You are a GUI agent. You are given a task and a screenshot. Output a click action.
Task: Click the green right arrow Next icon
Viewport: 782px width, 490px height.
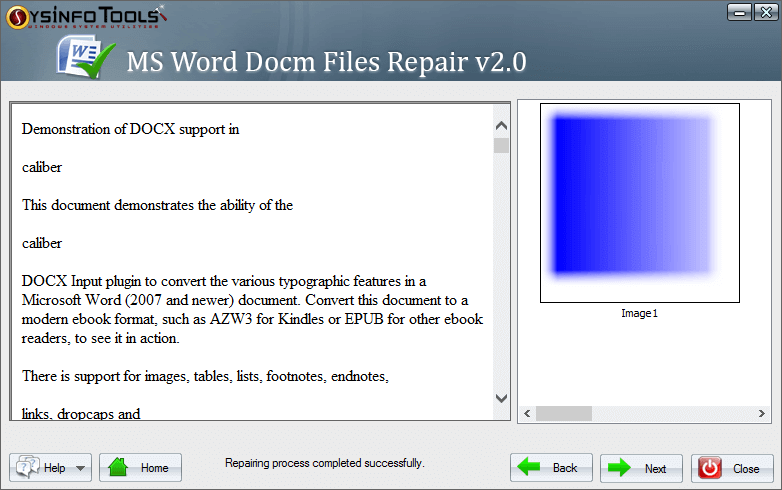click(x=619, y=468)
